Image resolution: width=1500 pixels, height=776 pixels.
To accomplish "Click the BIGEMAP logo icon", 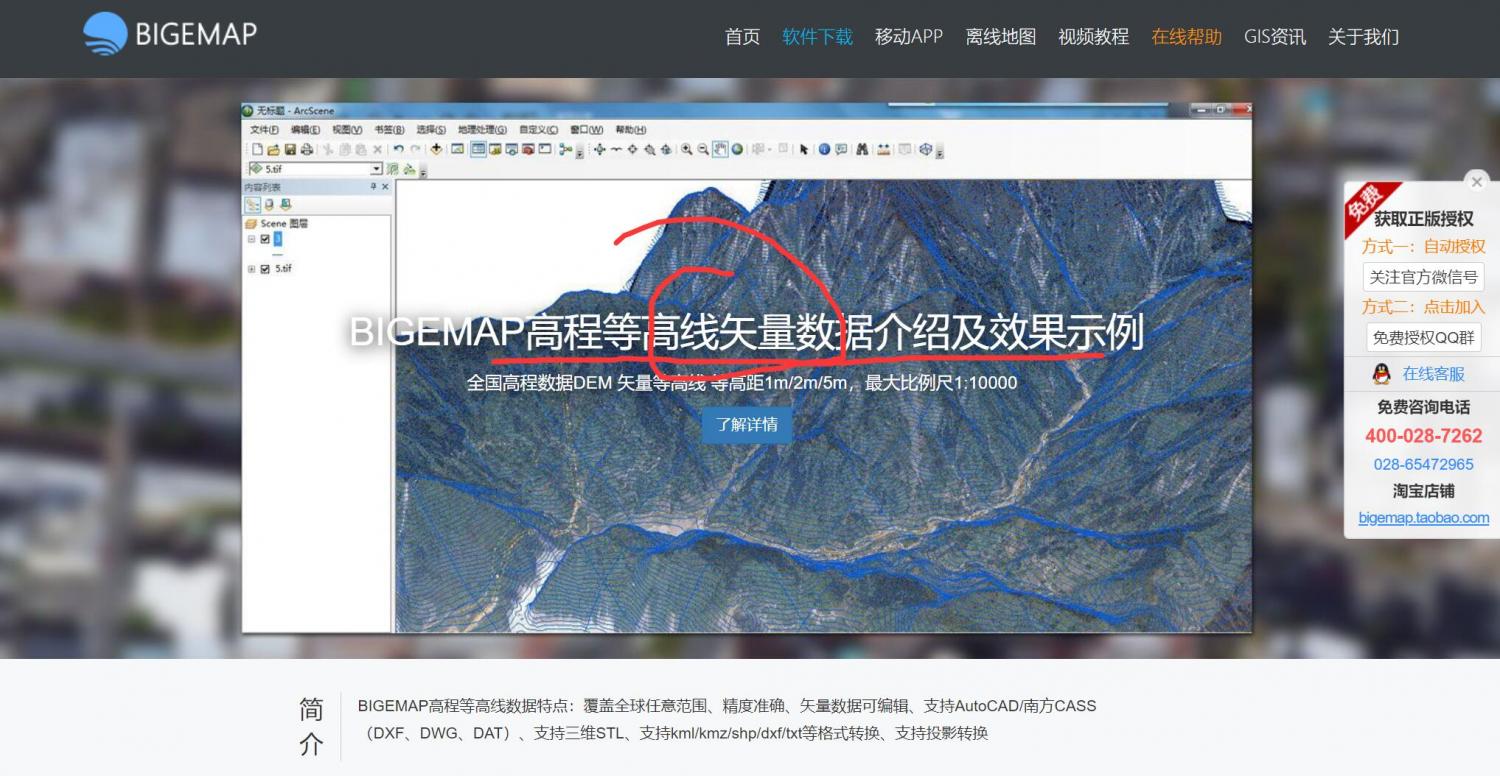I will click(x=105, y=34).
